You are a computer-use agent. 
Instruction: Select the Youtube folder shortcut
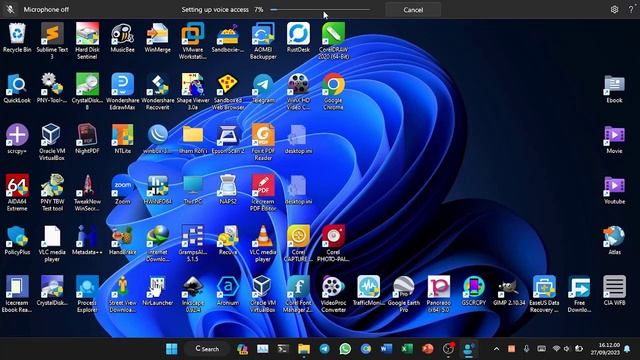click(614, 190)
